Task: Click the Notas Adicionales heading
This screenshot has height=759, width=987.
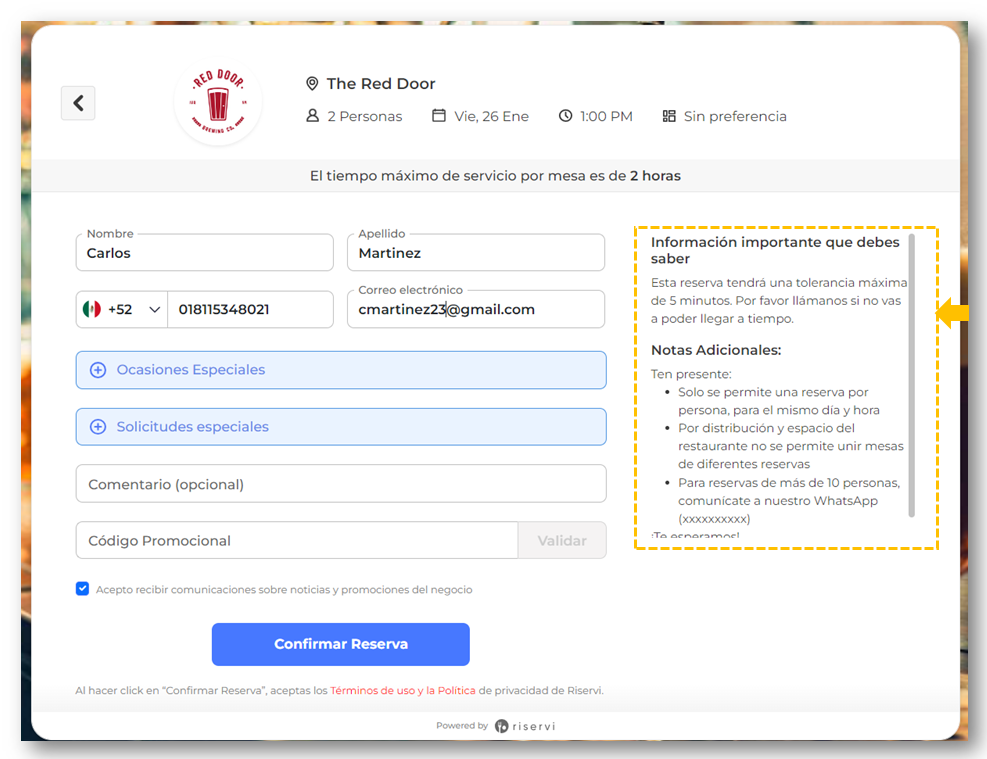Action: pos(716,350)
